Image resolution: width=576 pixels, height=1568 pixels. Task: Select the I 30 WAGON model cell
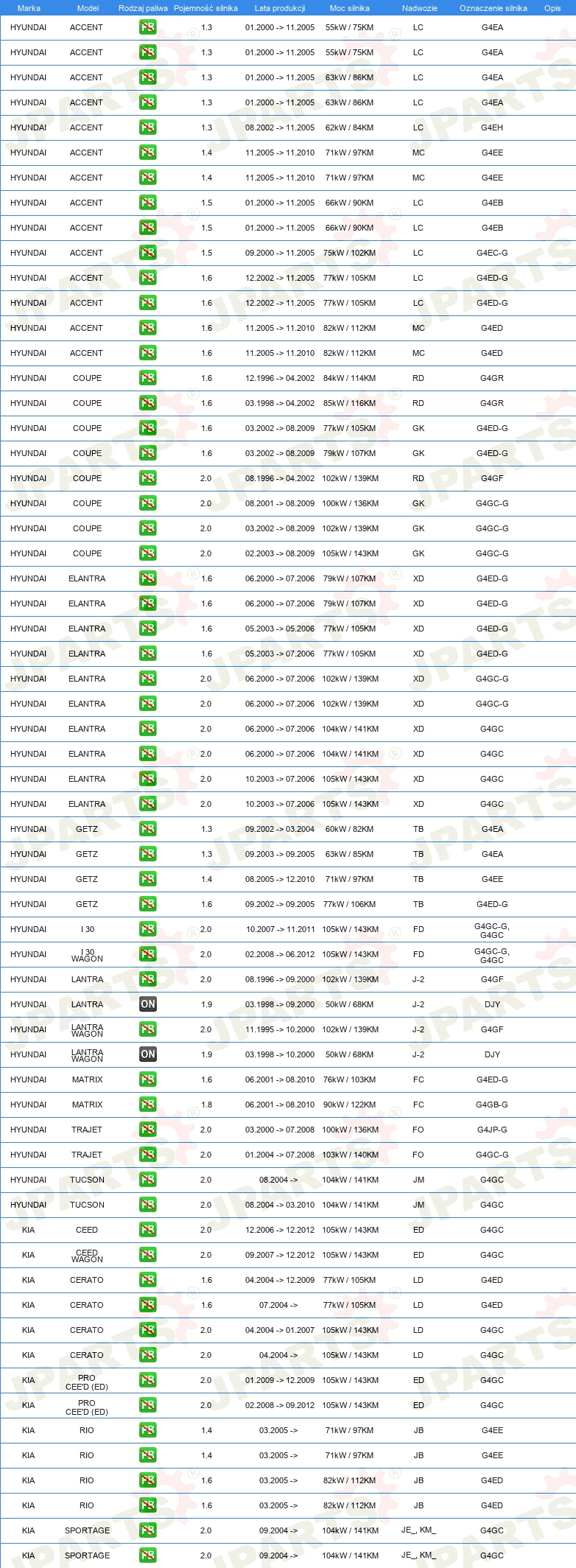87,955
